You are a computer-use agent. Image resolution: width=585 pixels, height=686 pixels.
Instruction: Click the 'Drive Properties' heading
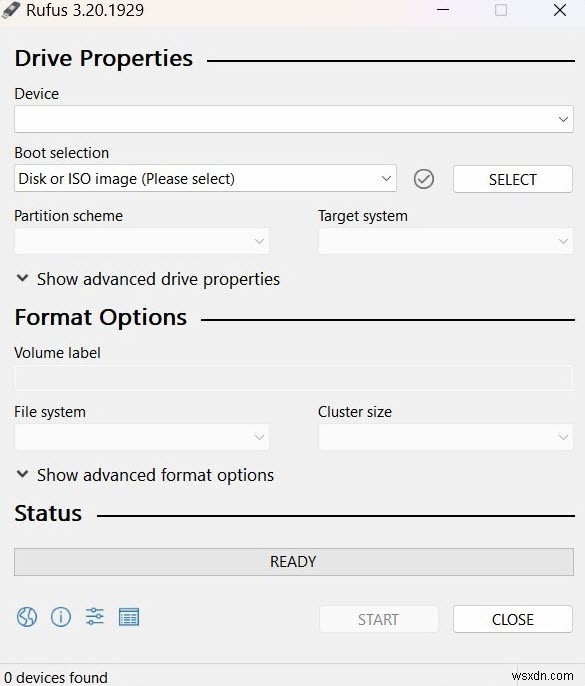104,58
